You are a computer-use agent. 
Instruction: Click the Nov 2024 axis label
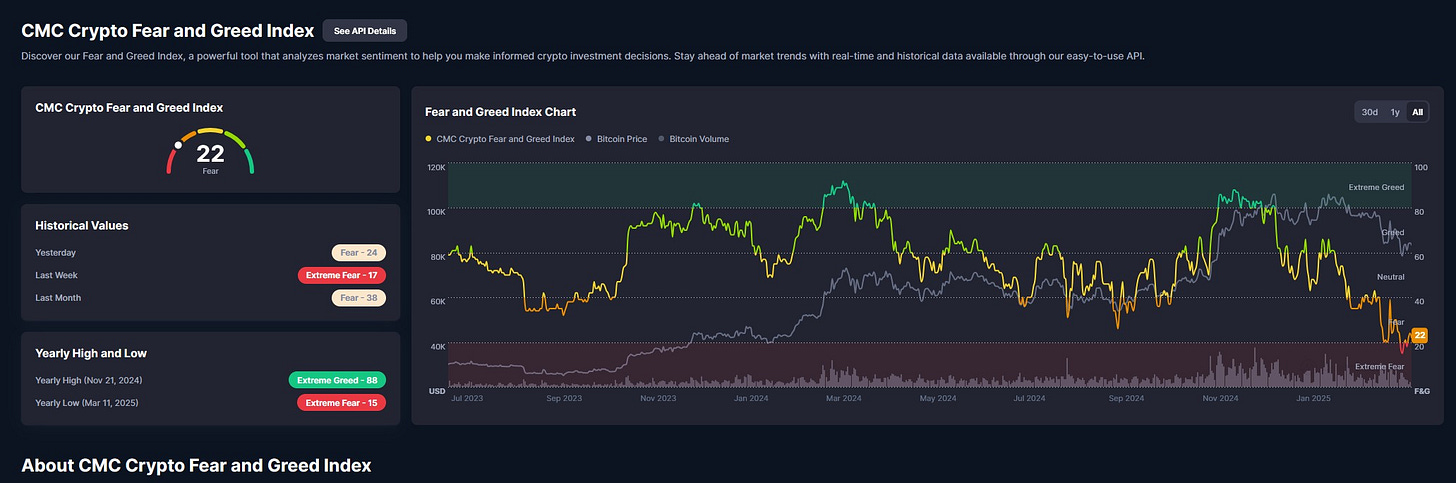1219,398
